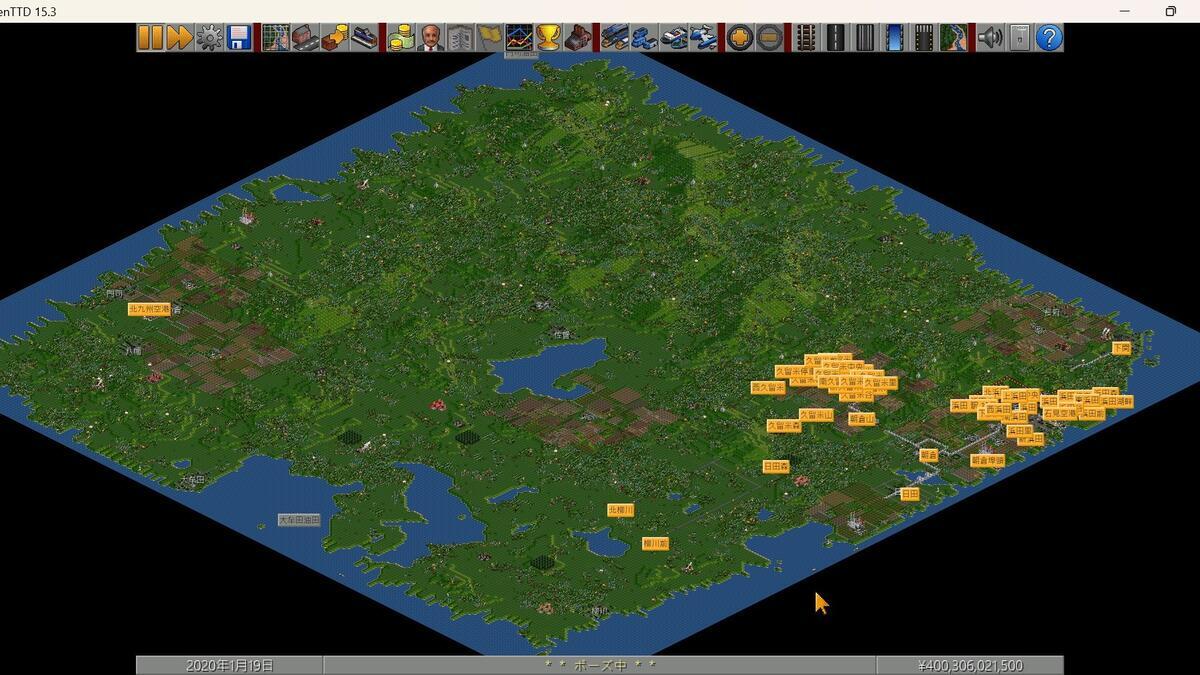Screen dimensions: 1200x675
Task: Select the 浜田里 station label
Action: (1019, 431)
